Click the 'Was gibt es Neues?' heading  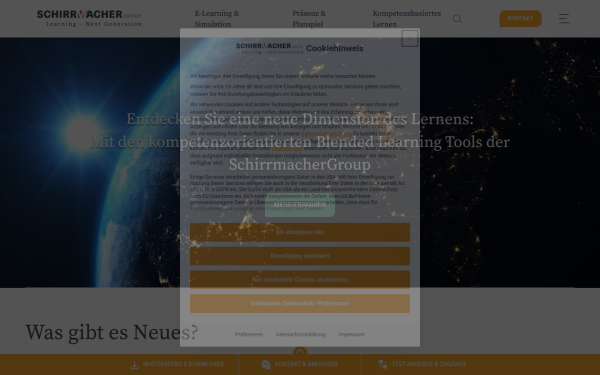pos(112,332)
